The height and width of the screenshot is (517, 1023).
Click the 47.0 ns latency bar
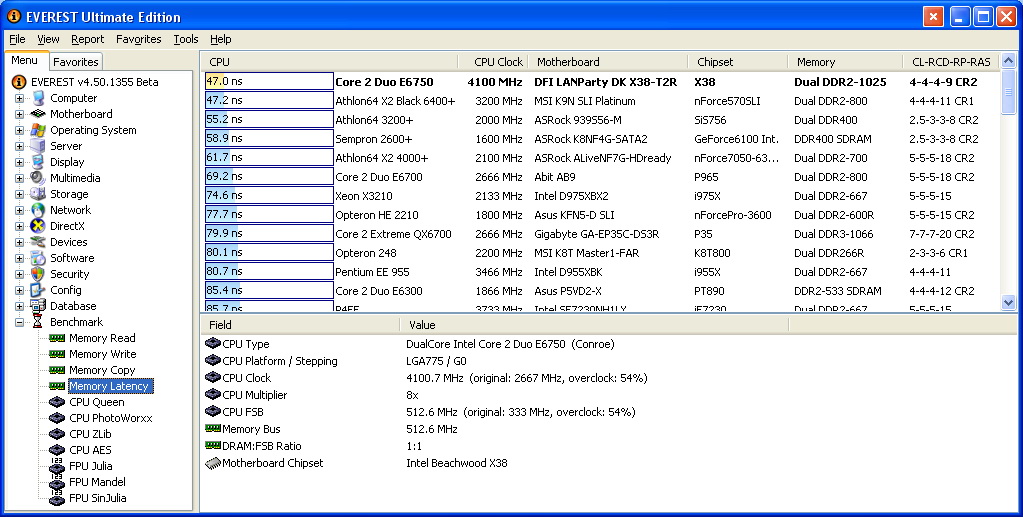269,82
